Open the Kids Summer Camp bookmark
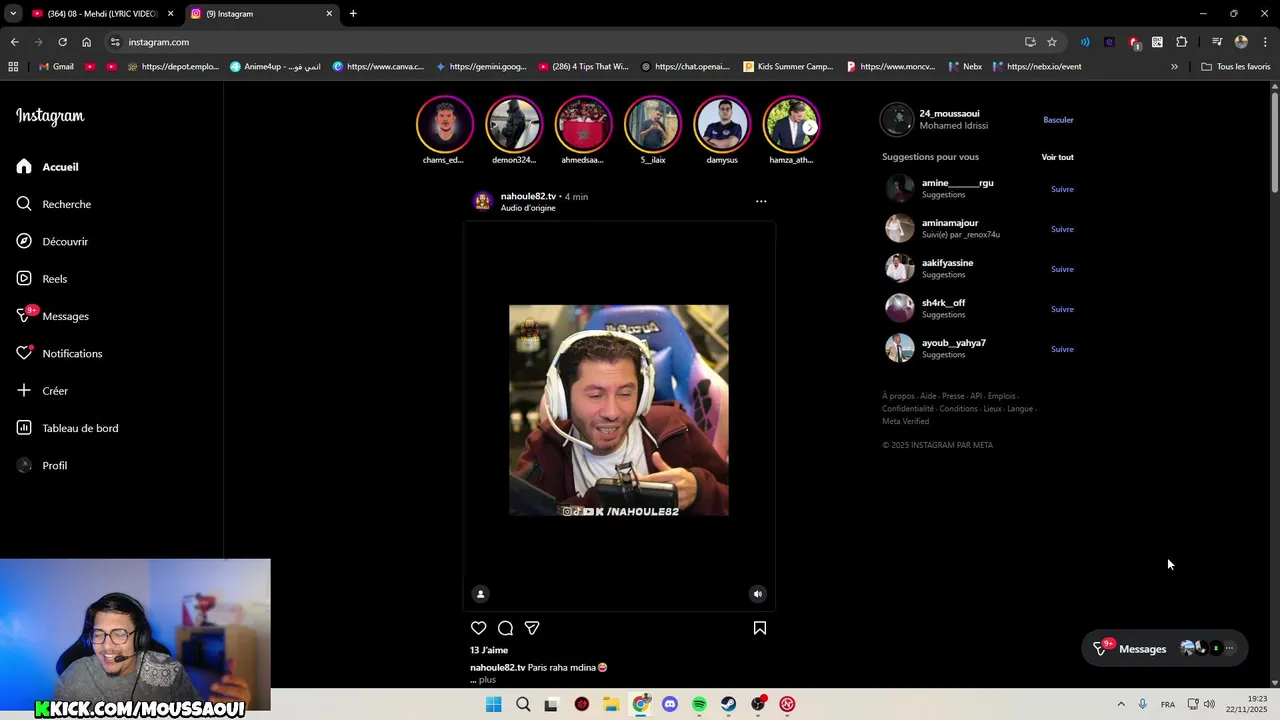 (x=788, y=67)
